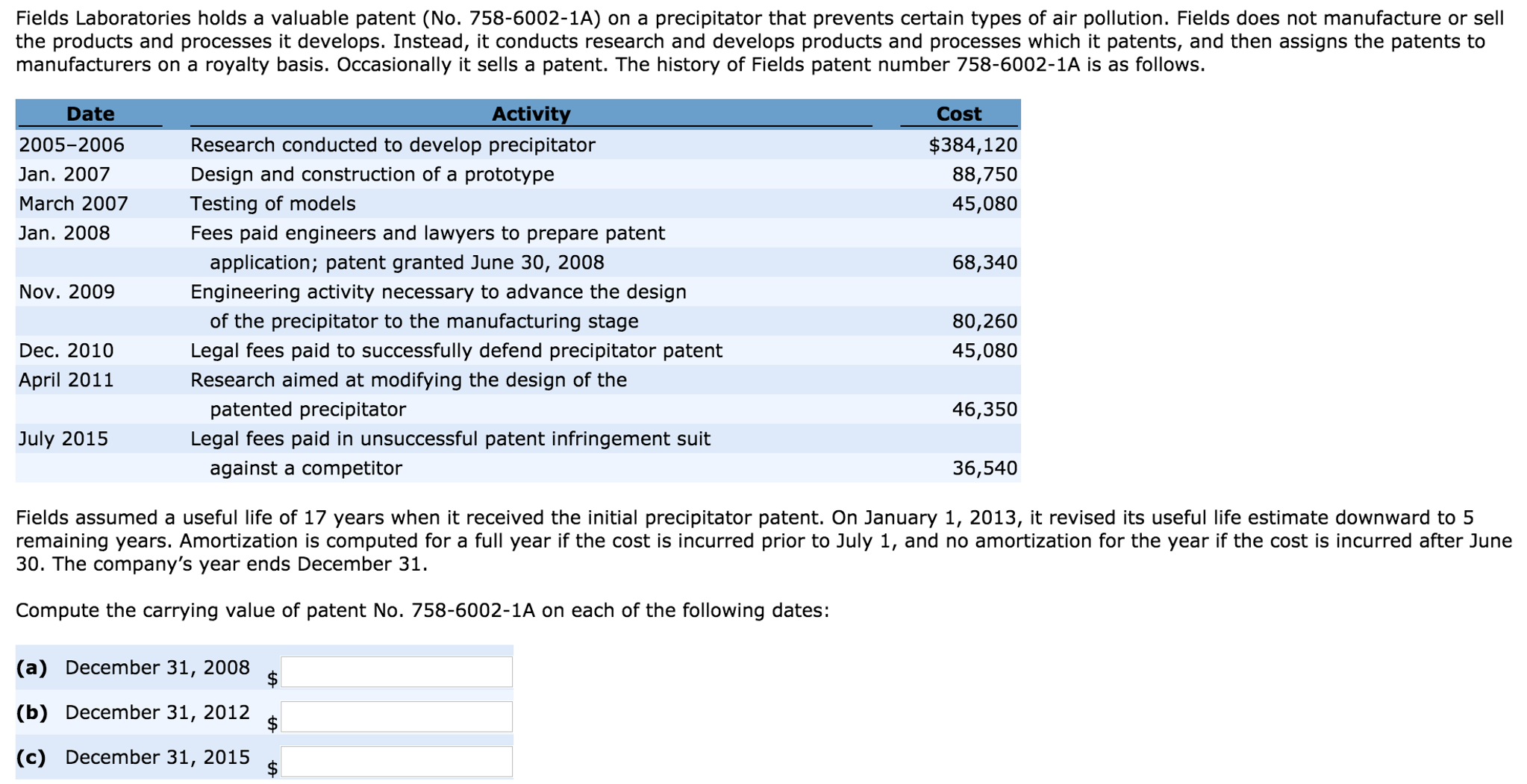
Task: Select the 36,540 cost value
Action: pyautogui.click(x=984, y=468)
